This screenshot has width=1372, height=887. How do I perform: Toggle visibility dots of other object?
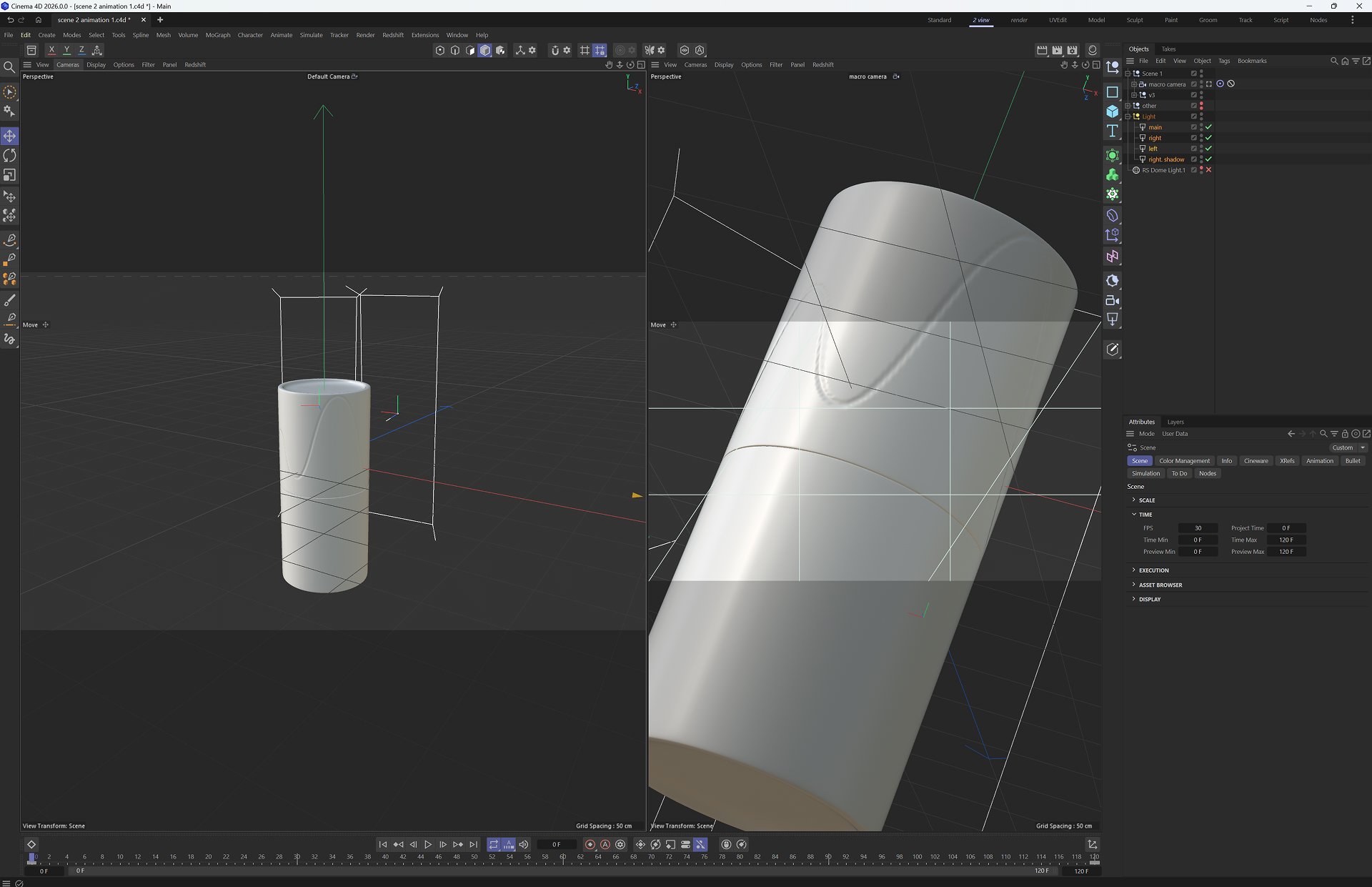point(1201,106)
